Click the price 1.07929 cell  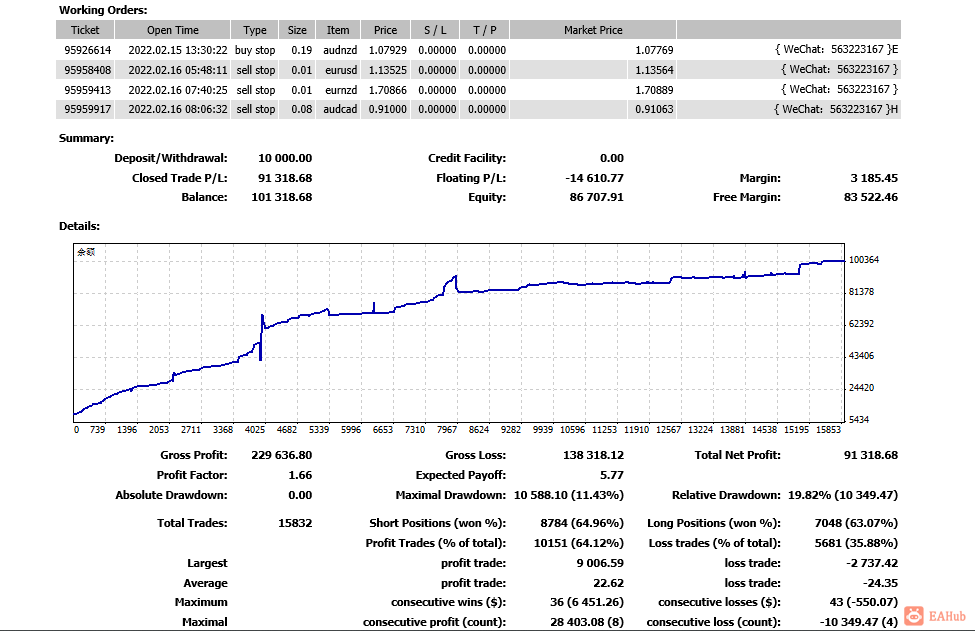point(387,50)
